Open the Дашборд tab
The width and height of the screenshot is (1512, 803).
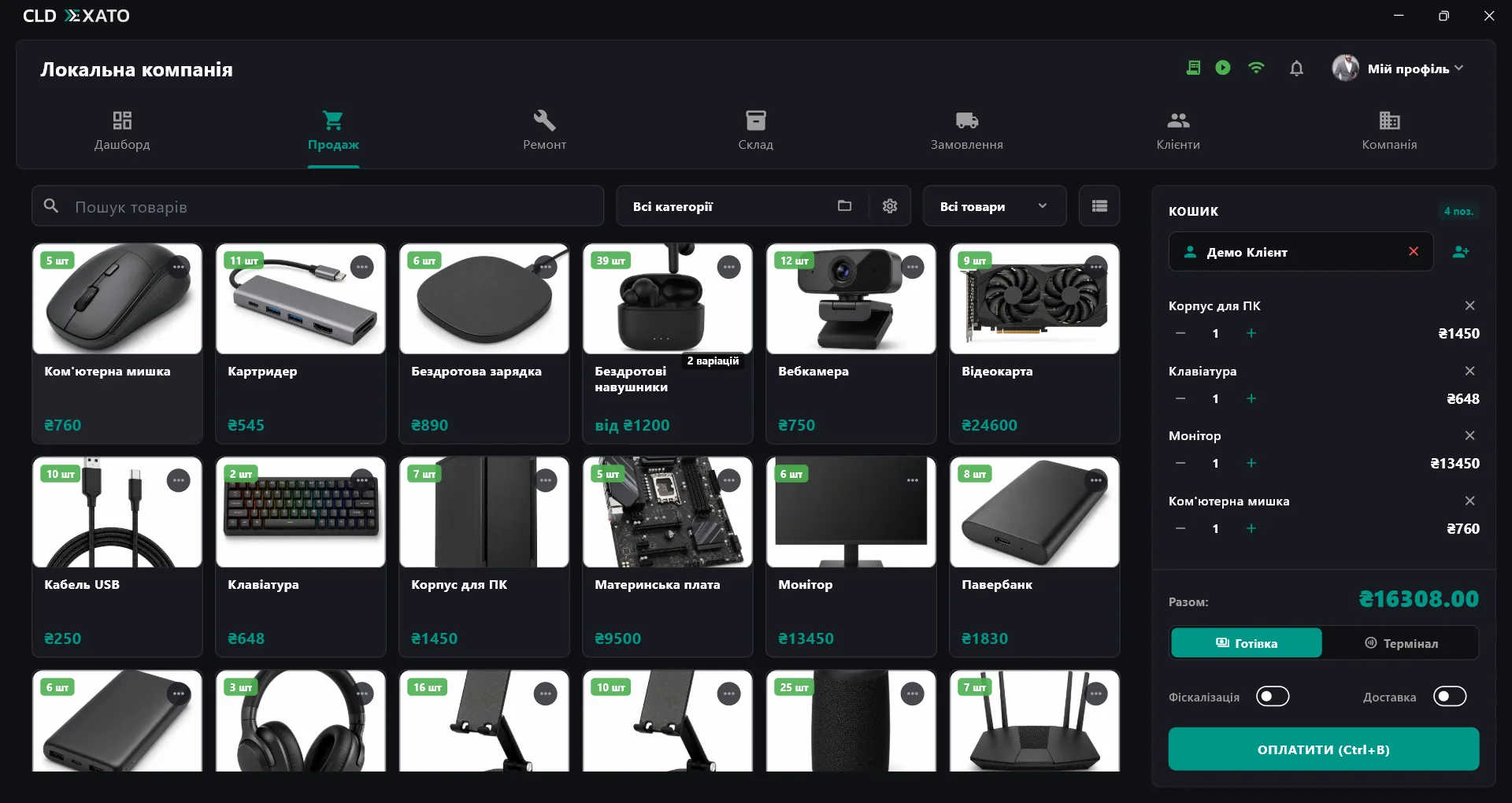click(122, 131)
